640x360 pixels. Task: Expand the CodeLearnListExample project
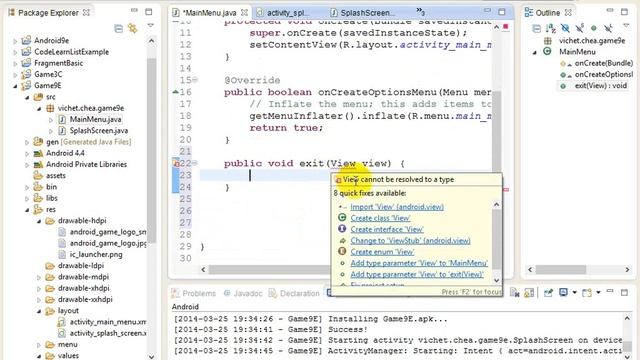tap(15, 52)
